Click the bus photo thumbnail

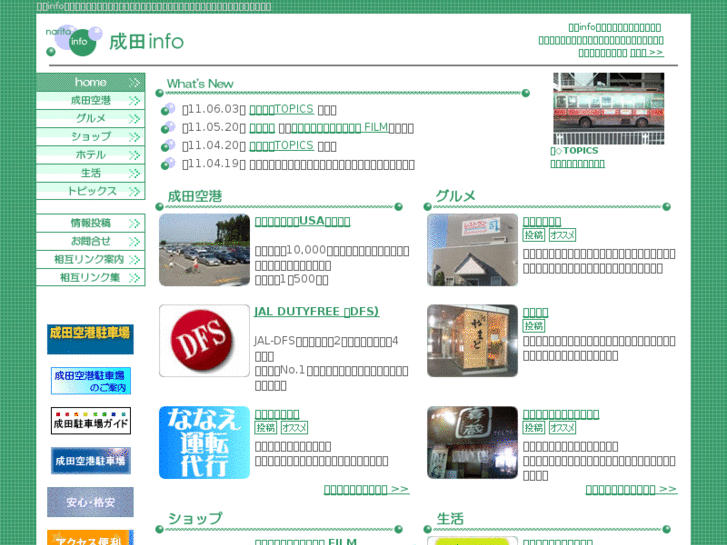tap(608, 109)
